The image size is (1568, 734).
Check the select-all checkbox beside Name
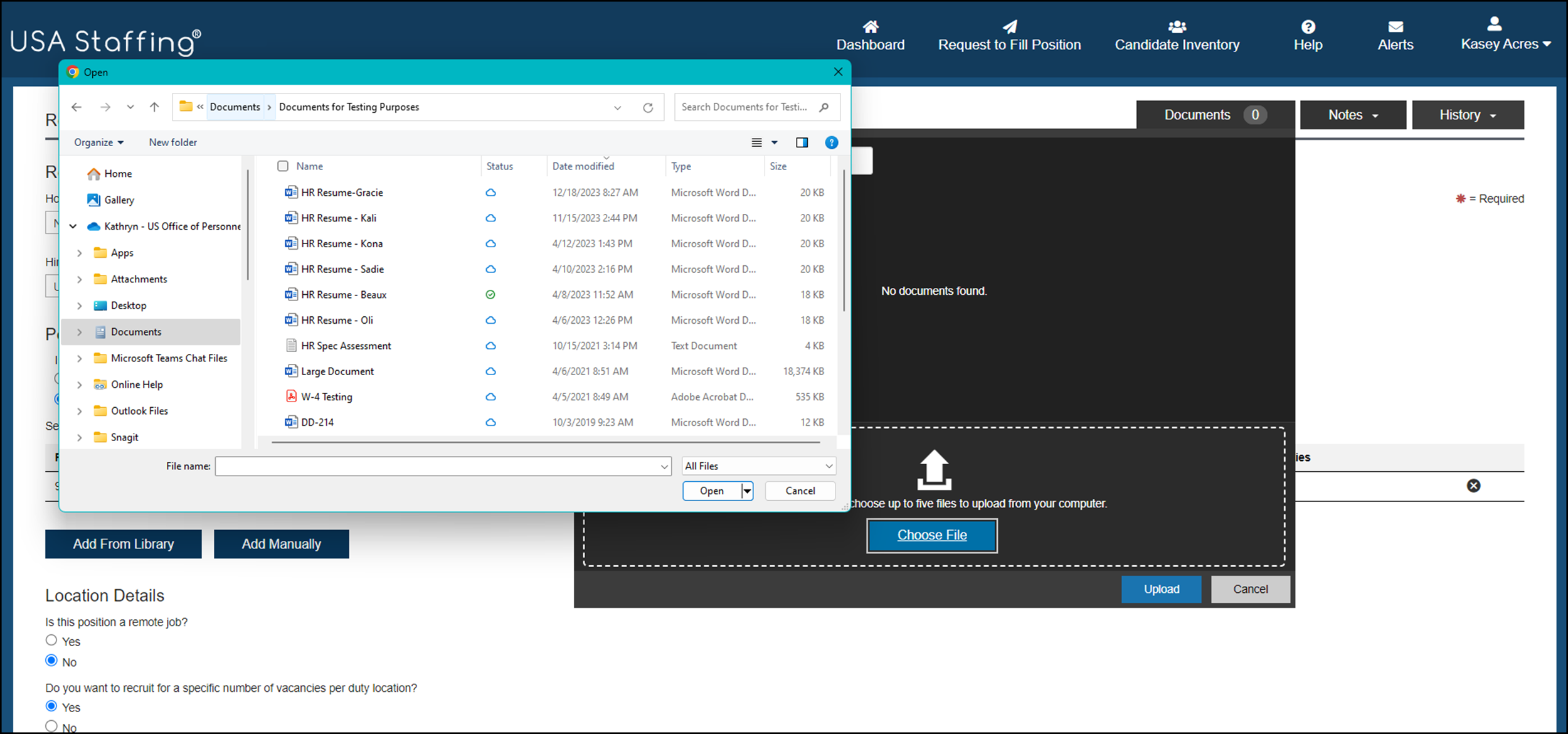(283, 166)
